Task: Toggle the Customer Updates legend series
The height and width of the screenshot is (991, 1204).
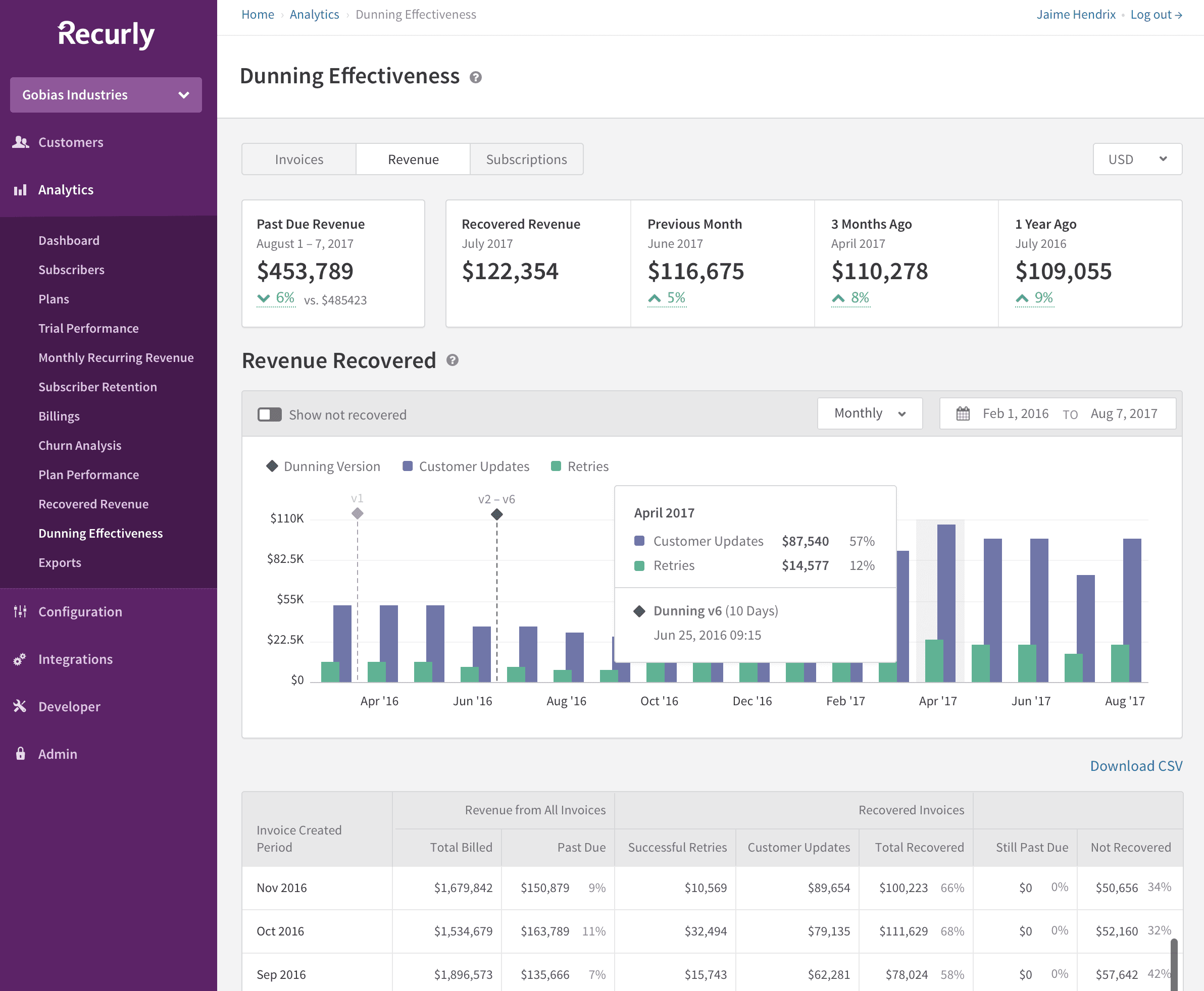Action: (466, 466)
